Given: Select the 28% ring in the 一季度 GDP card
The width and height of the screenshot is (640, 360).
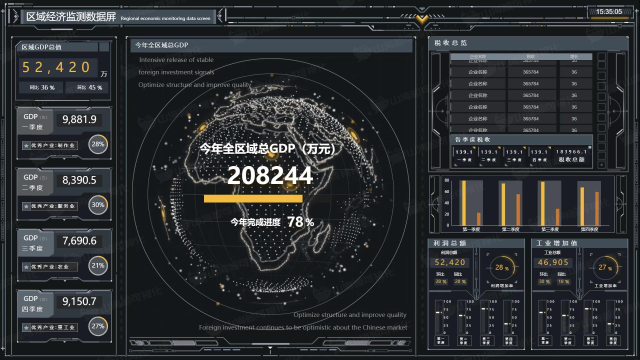Looking at the screenshot, I should point(98,144).
